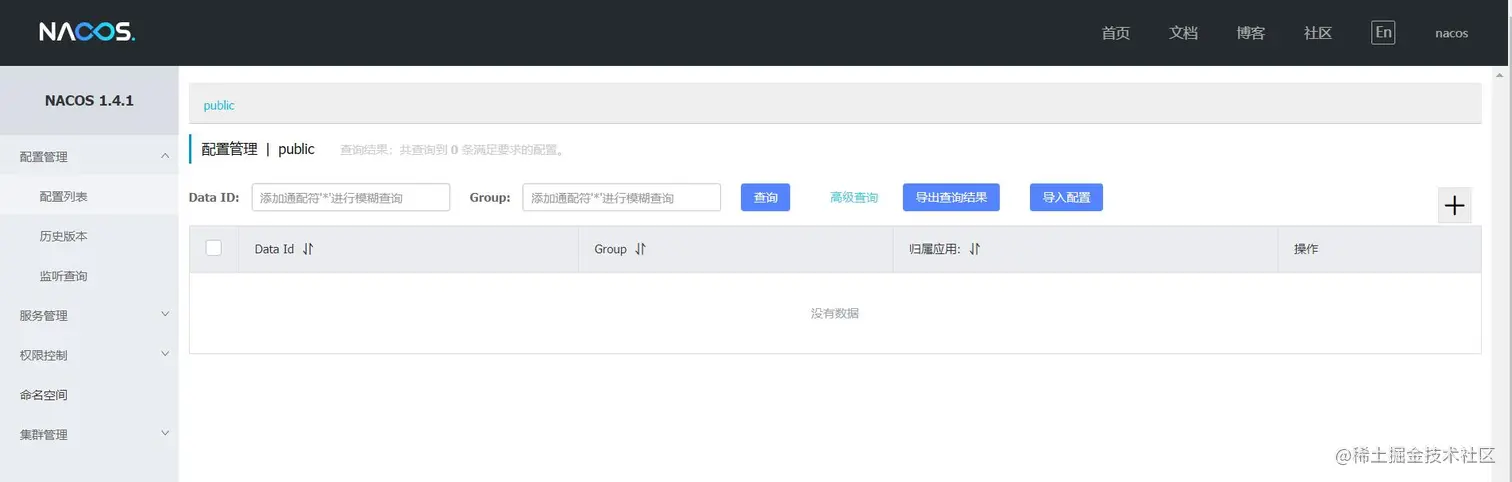Viewport: 1512px width, 482px height.
Task: Click the 导入配置 button
Action: click(1066, 197)
